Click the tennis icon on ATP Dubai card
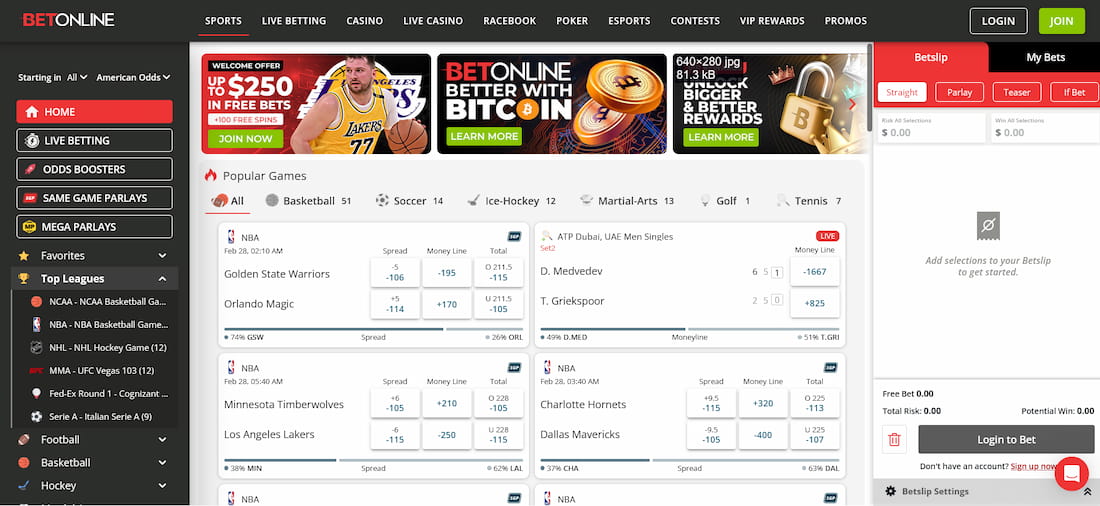Image resolution: width=1100 pixels, height=506 pixels. [546, 237]
